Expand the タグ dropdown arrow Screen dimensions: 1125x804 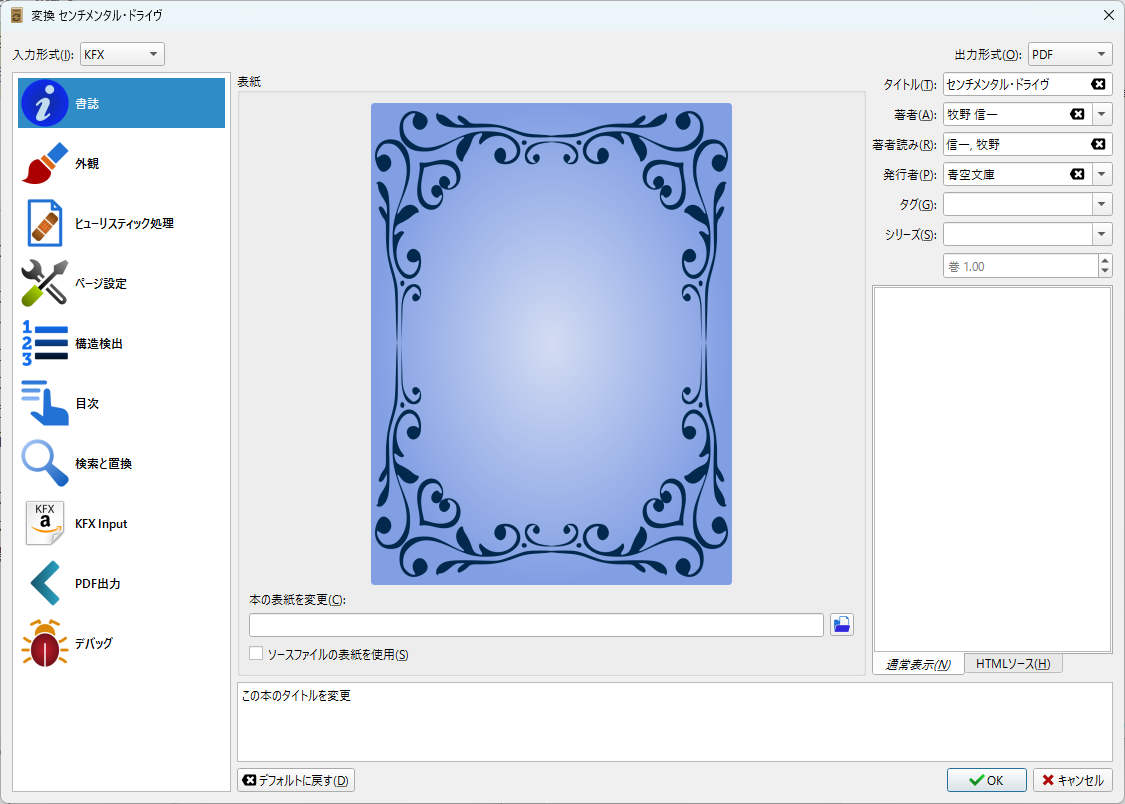pos(1102,204)
